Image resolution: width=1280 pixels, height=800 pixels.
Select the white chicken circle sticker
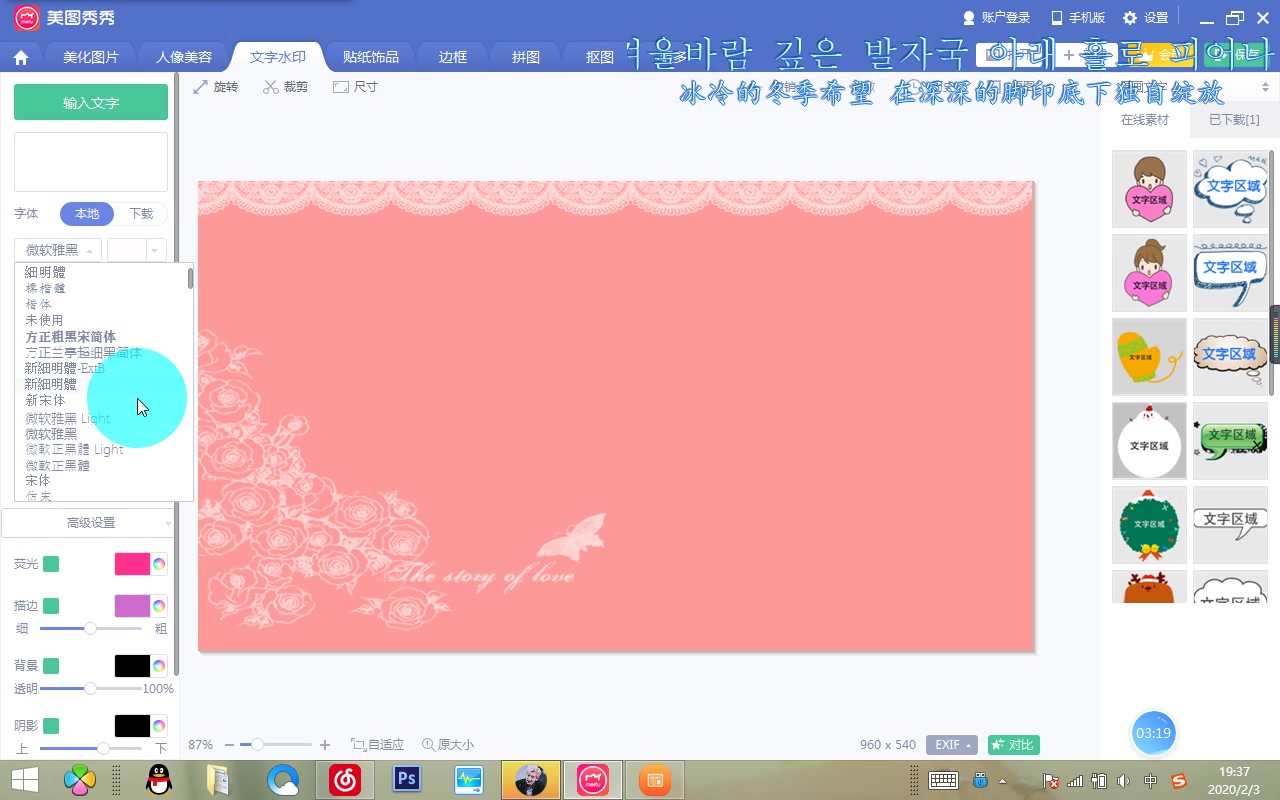tap(1149, 441)
